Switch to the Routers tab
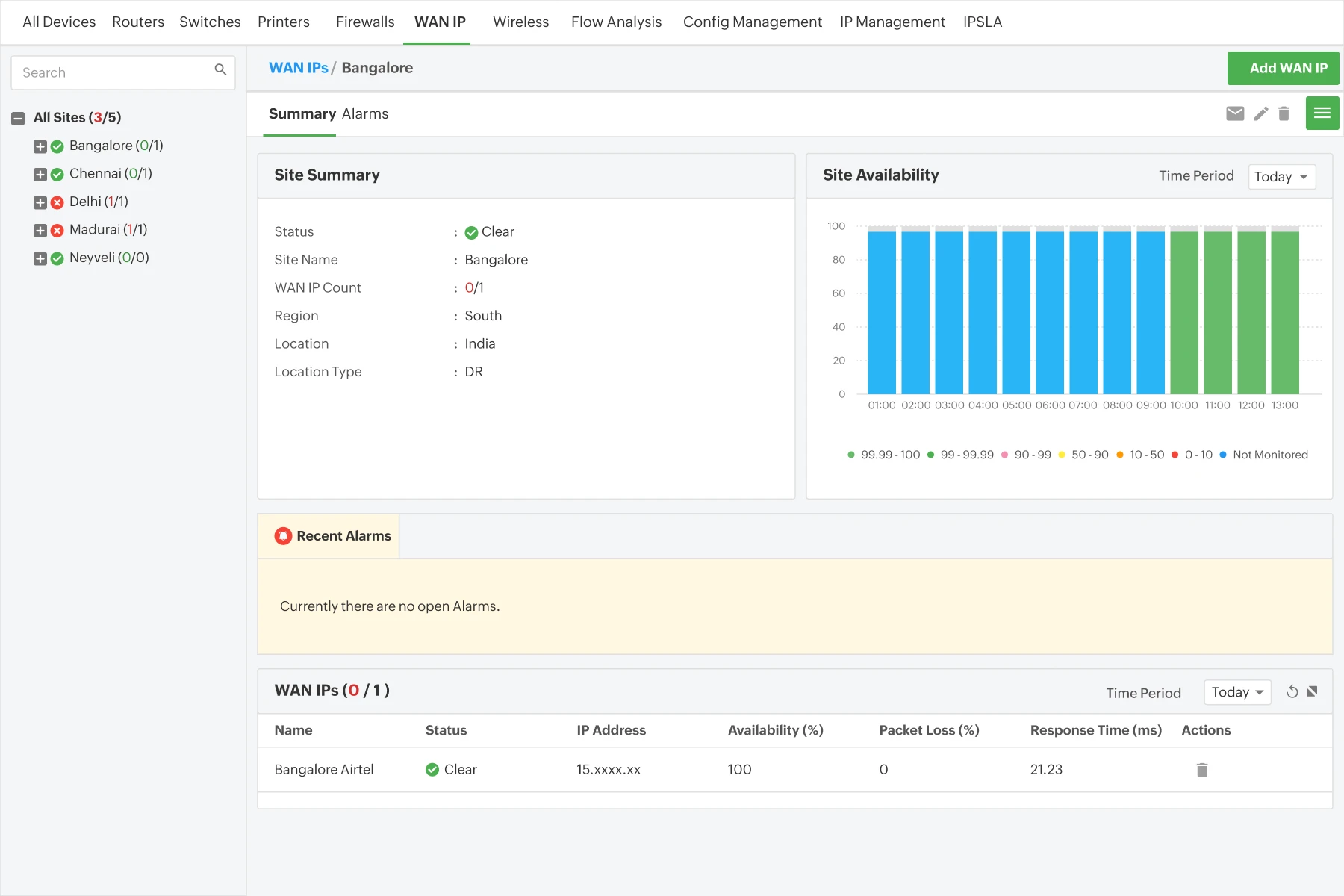This screenshot has height=896, width=1344. [x=138, y=22]
